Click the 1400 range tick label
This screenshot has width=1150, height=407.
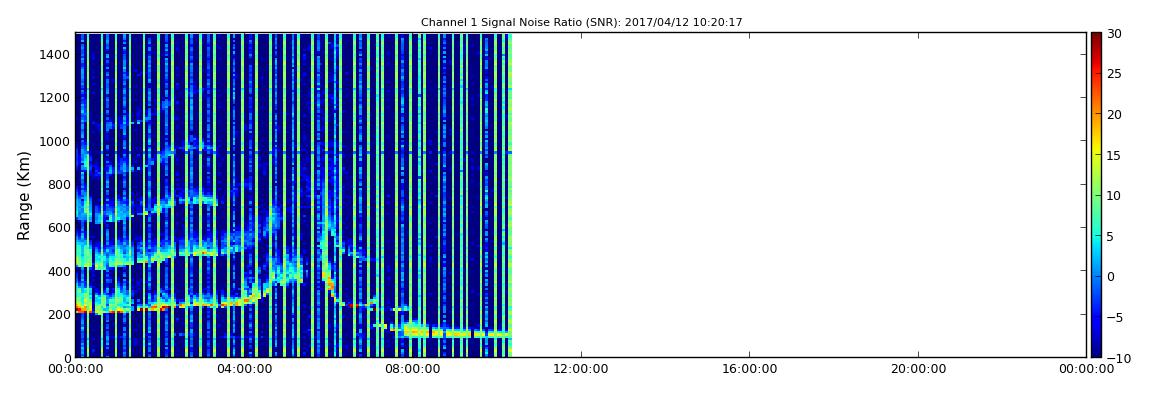coord(55,54)
